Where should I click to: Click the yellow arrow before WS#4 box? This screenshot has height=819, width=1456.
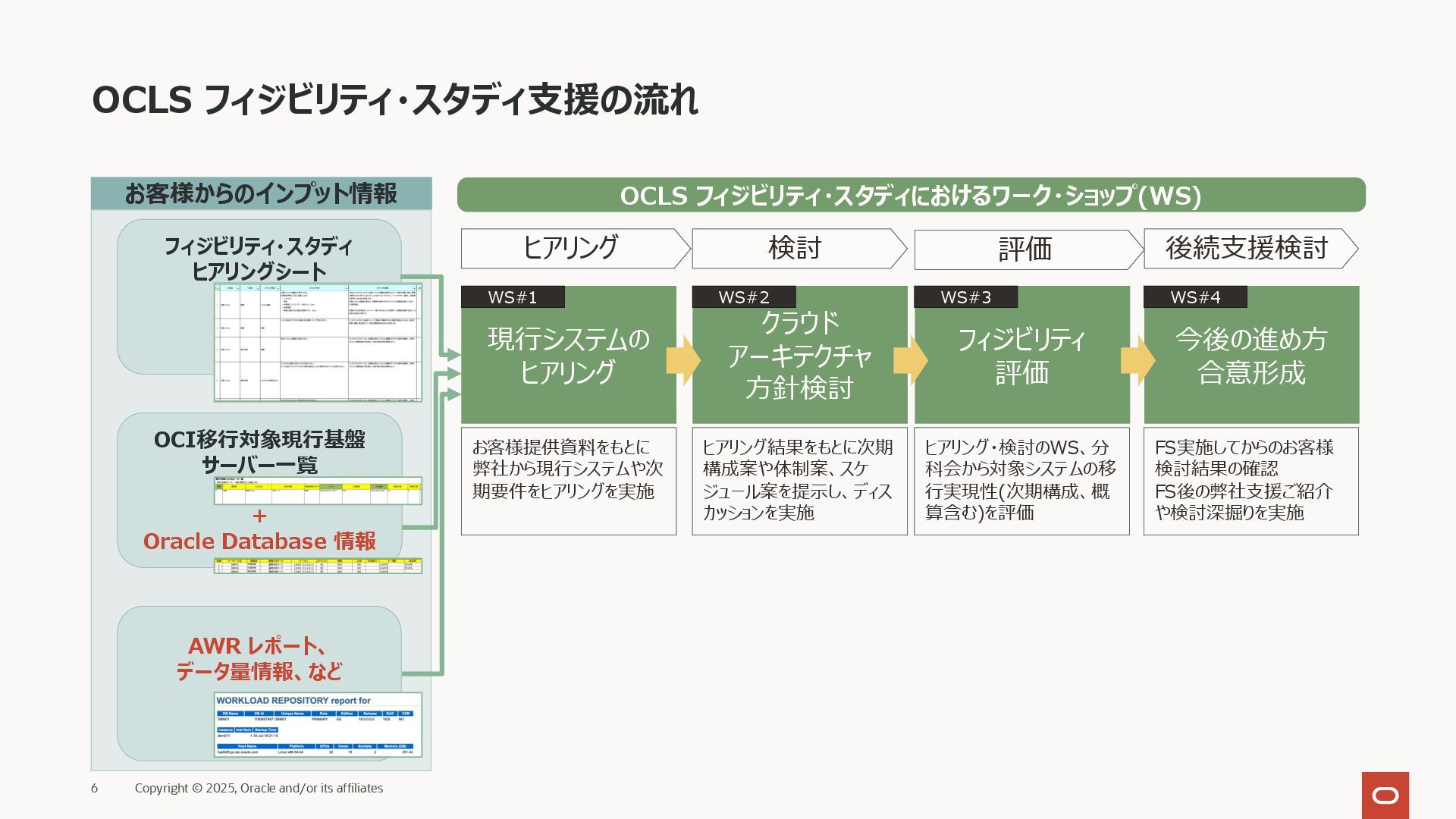click(x=1137, y=361)
